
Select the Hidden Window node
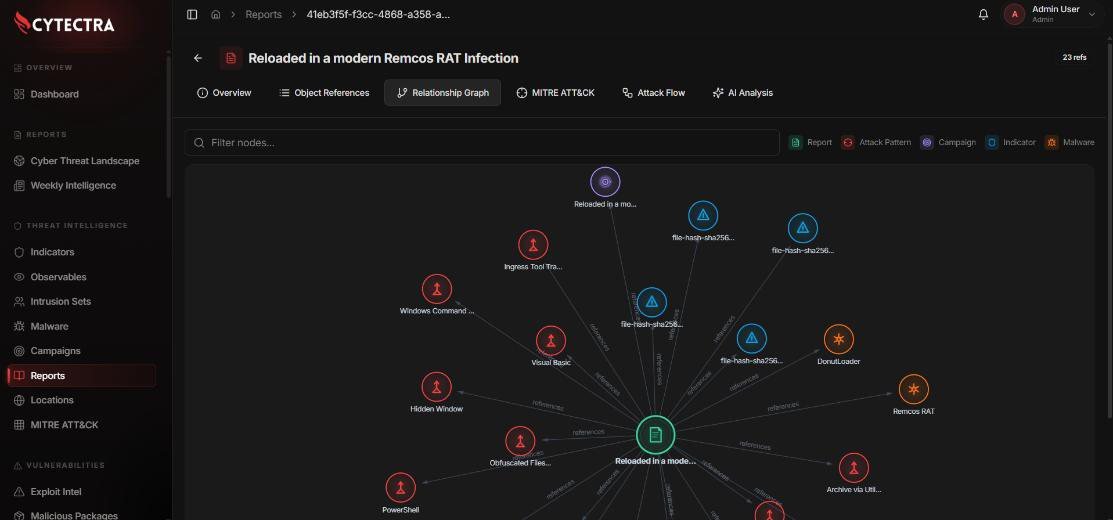pos(437,387)
